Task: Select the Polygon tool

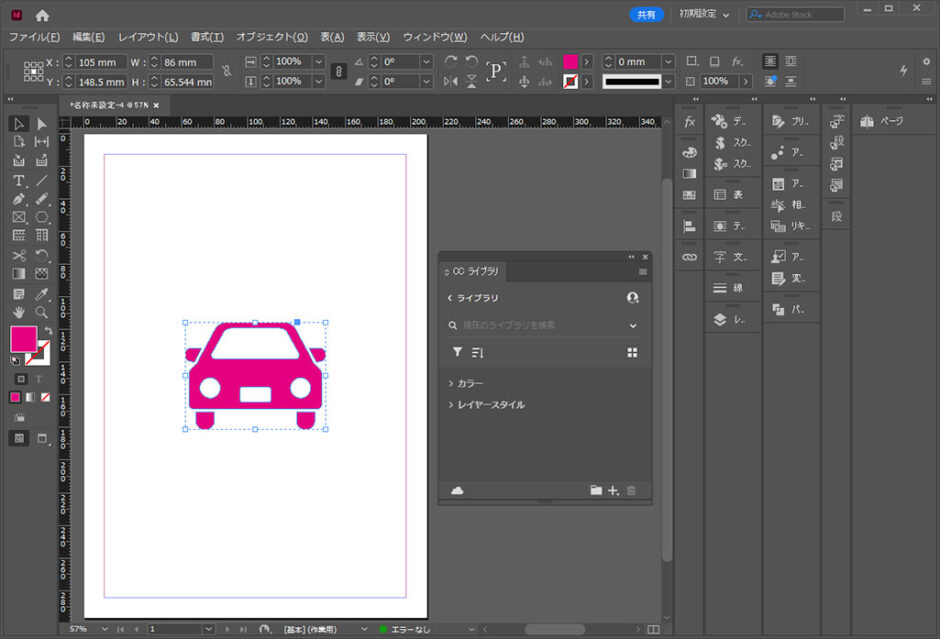Action: 41,217
